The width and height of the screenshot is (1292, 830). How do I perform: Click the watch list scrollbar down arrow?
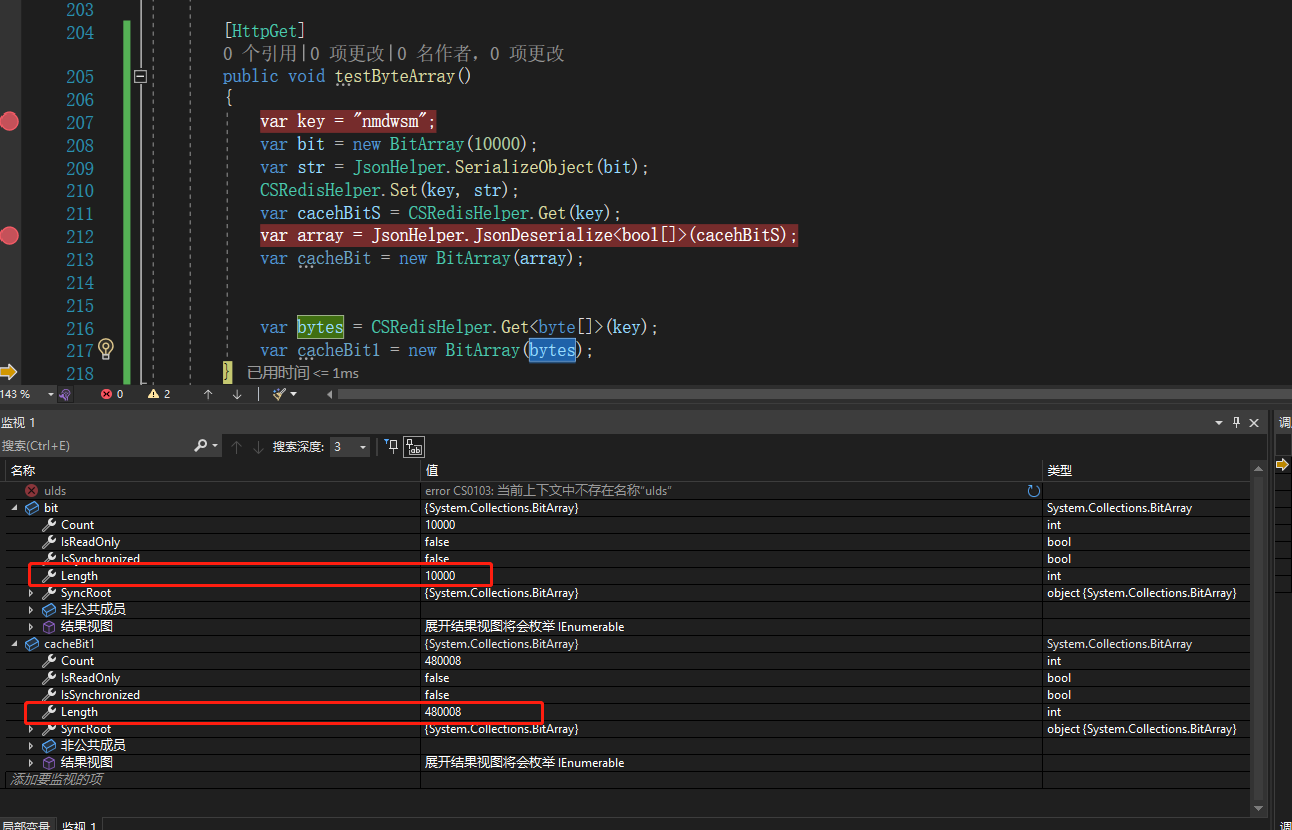1258,808
